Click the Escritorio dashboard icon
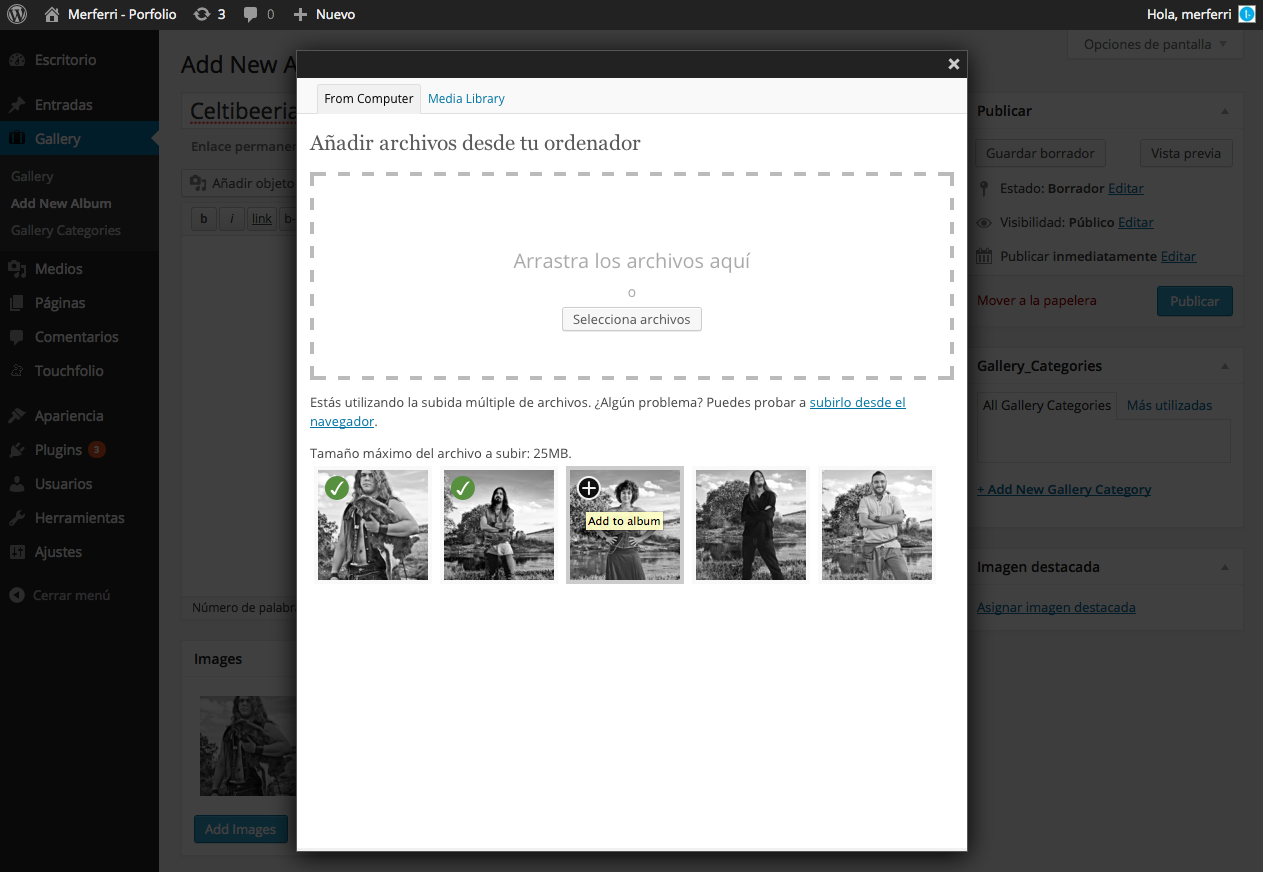This screenshot has height=872, width=1263. coord(17,60)
